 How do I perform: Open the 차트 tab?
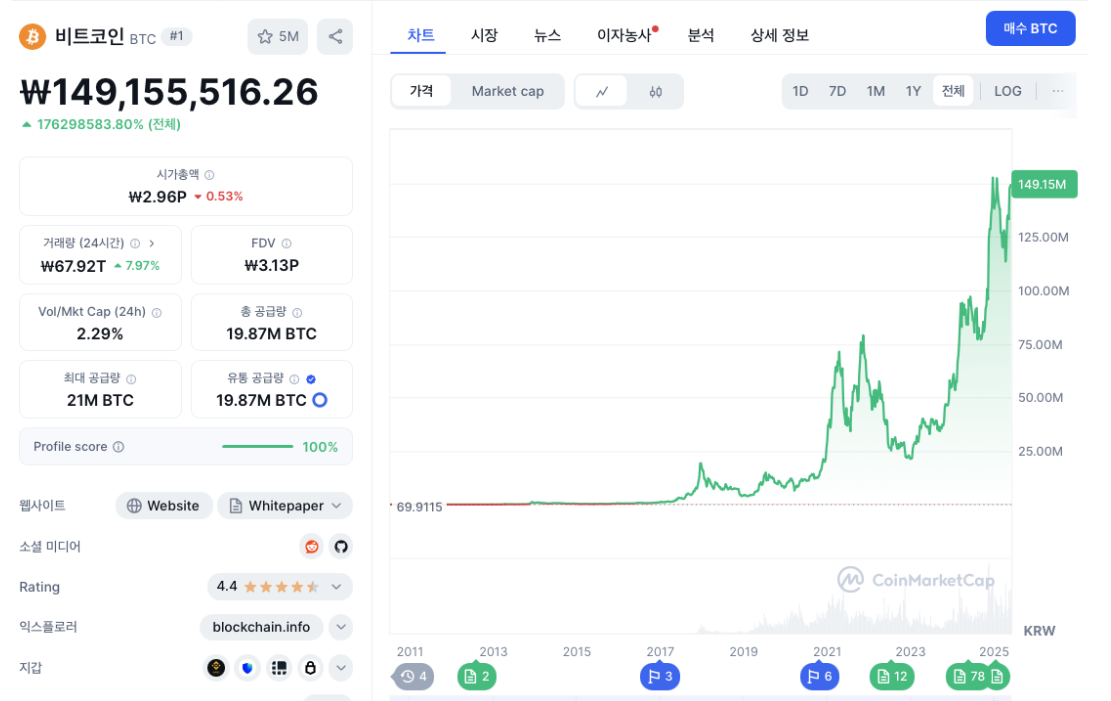coord(420,35)
